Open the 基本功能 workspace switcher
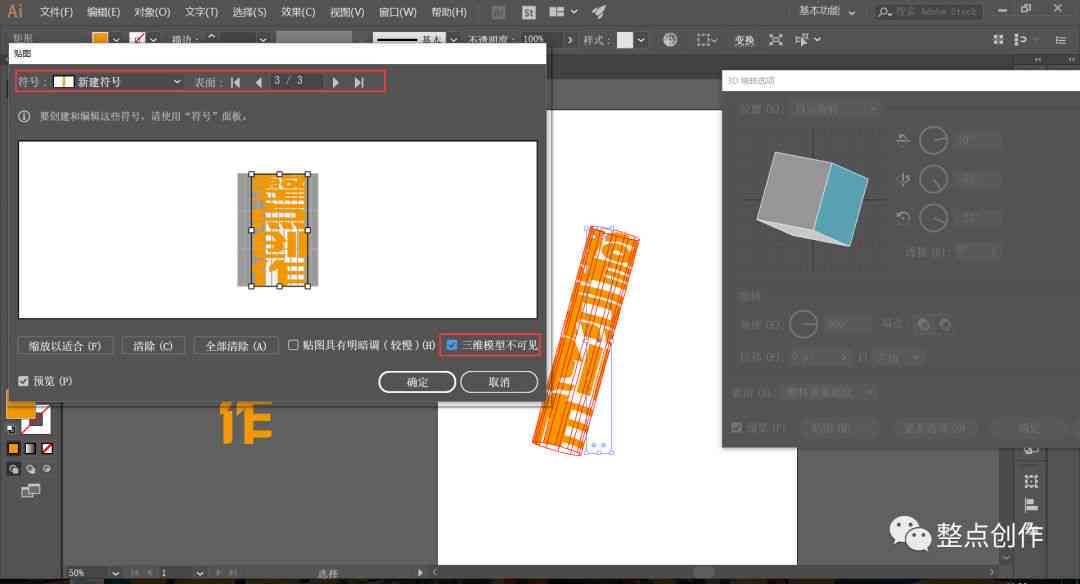 tap(827, 12)
